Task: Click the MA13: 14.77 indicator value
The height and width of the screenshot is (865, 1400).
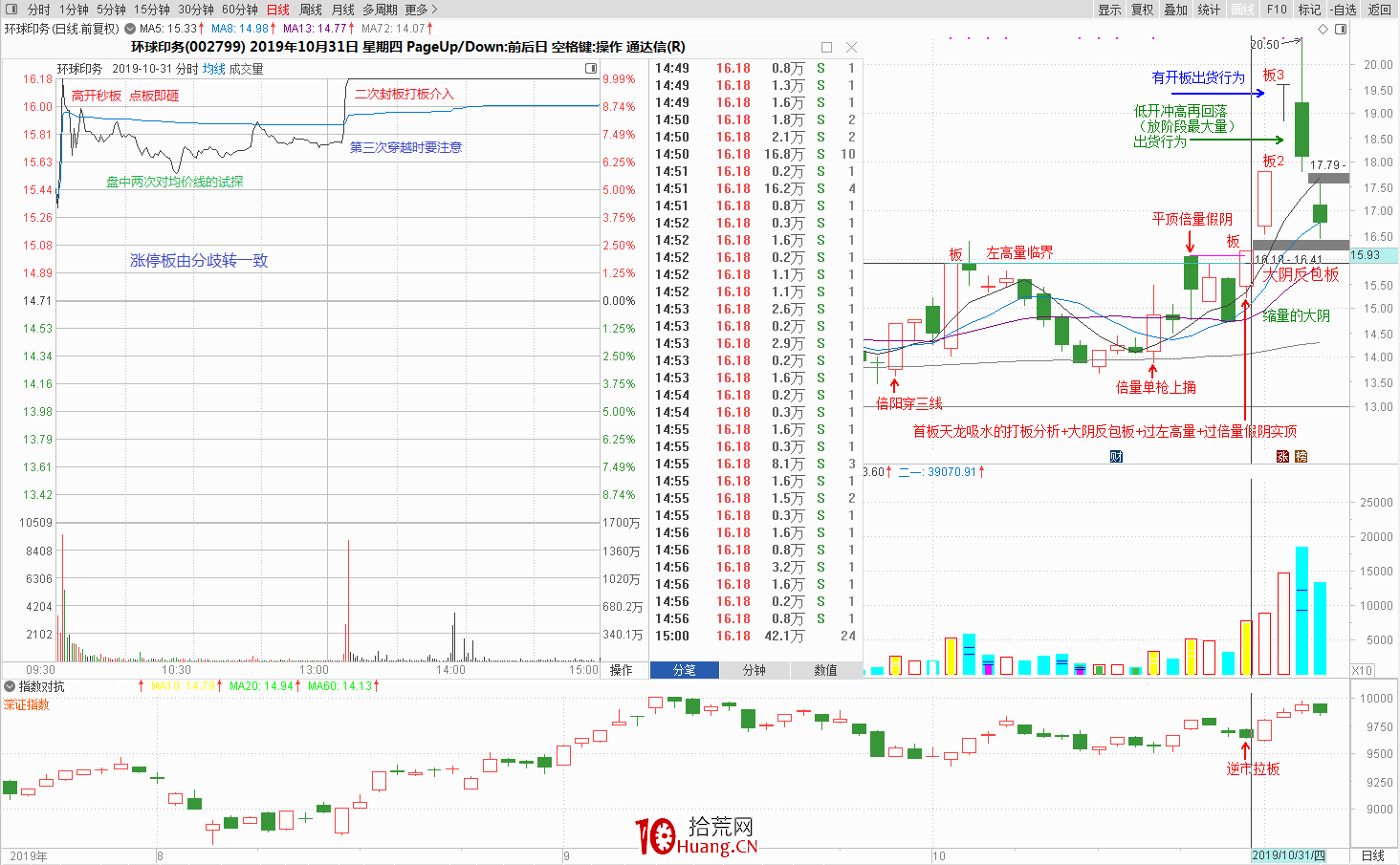Action: (318, 29)
